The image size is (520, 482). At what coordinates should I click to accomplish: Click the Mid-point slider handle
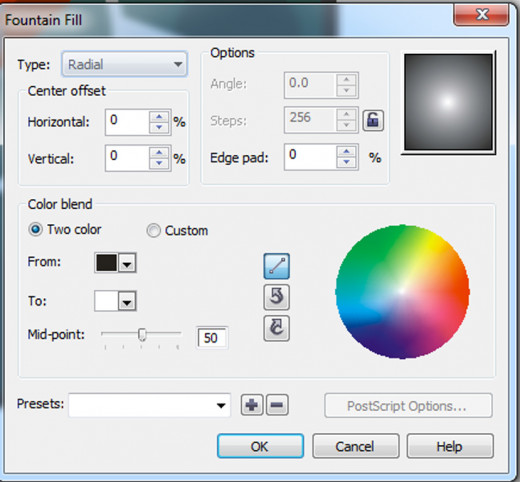[142, 334]
